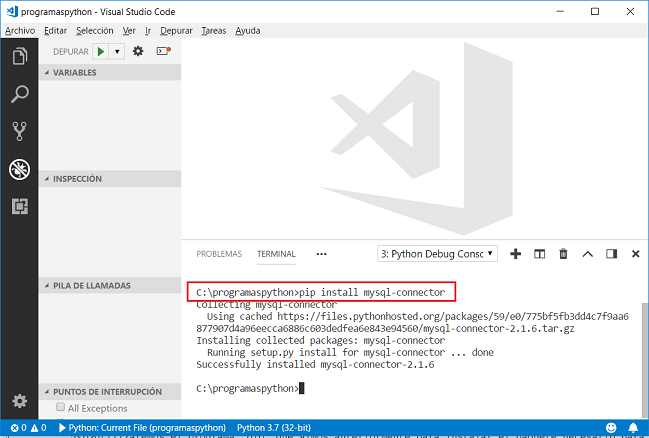Close the terminal panel
The height and width of the screenshot is (438, 649).
pos(636,254)
